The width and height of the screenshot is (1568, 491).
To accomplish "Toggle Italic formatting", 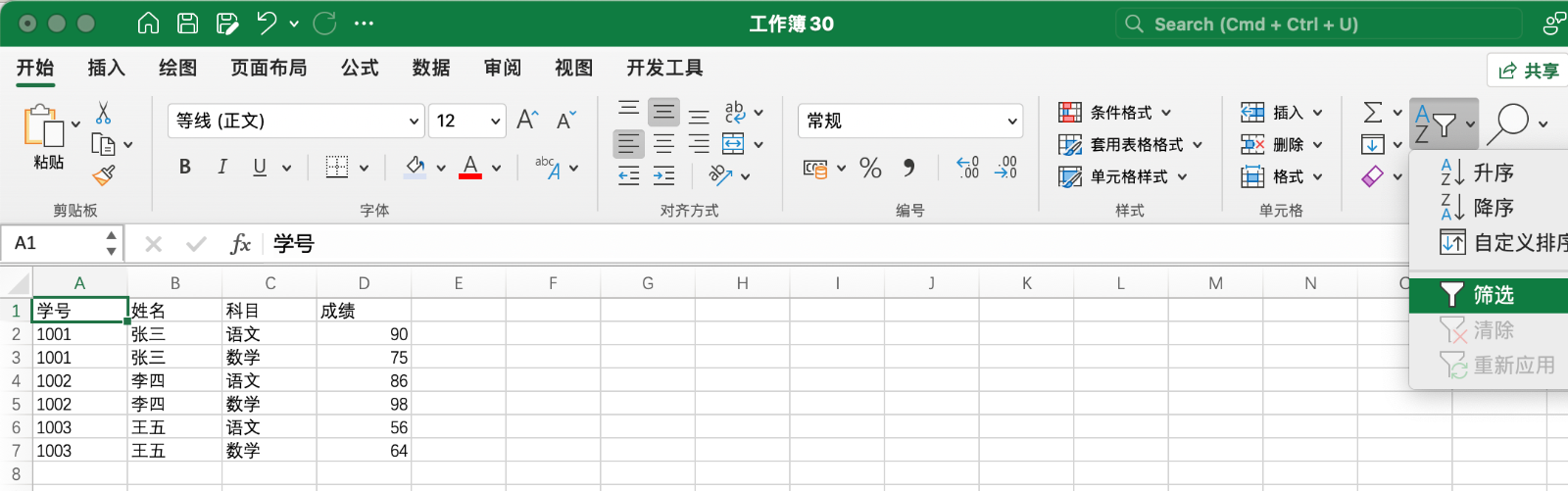I will (x=222, y=168).
